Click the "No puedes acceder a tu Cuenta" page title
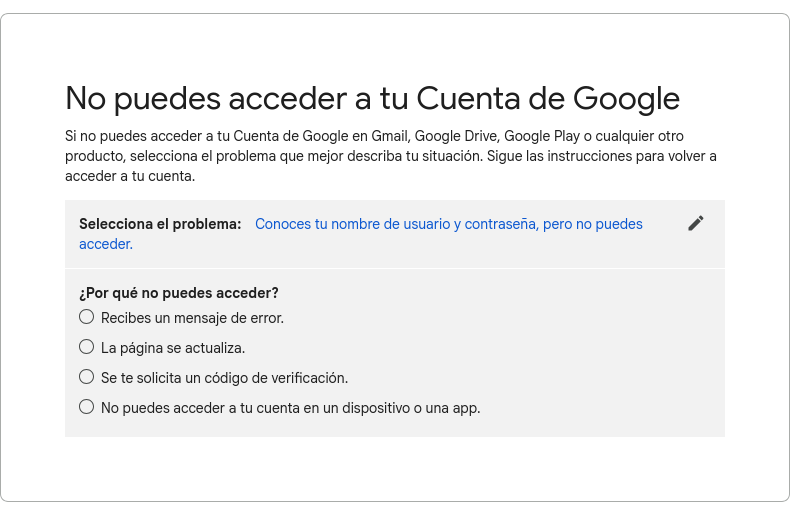The image size is (797, 512). click(x=372, y=98)
